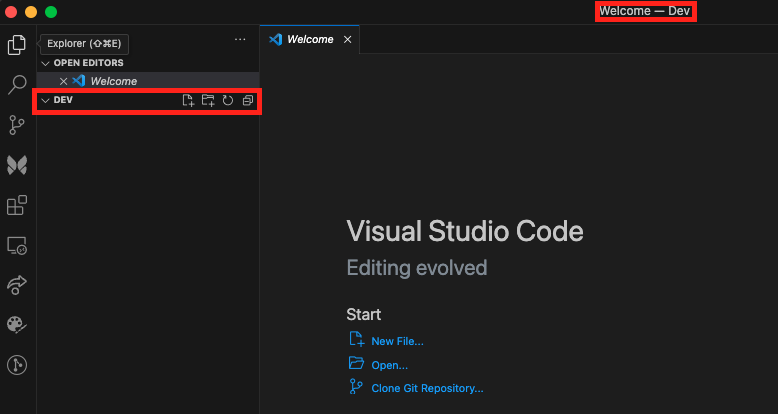Screen dimensions: 778x414
Task: Open the Extensions view icon
Action: 17,205
